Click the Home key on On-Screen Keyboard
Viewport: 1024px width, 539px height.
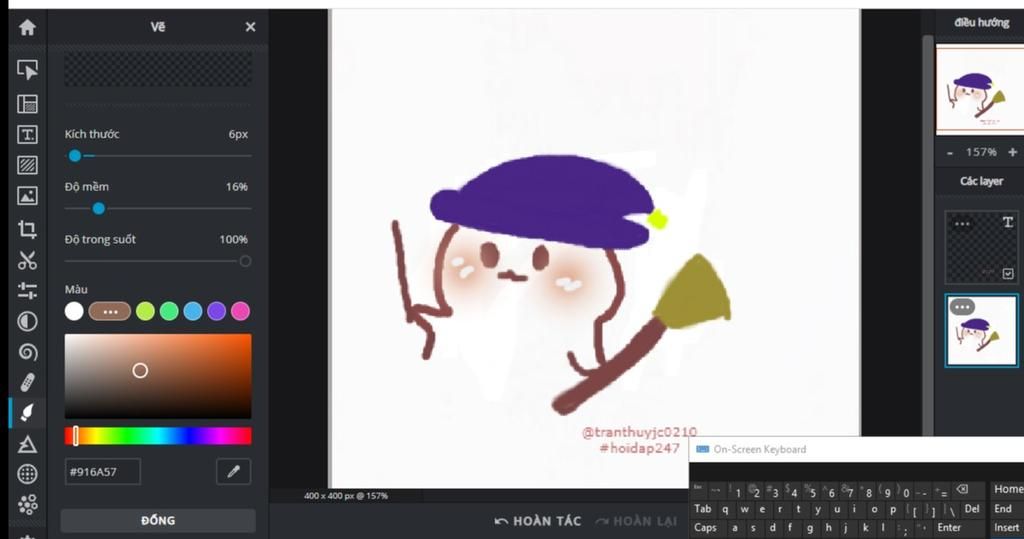click(1008, 489)
